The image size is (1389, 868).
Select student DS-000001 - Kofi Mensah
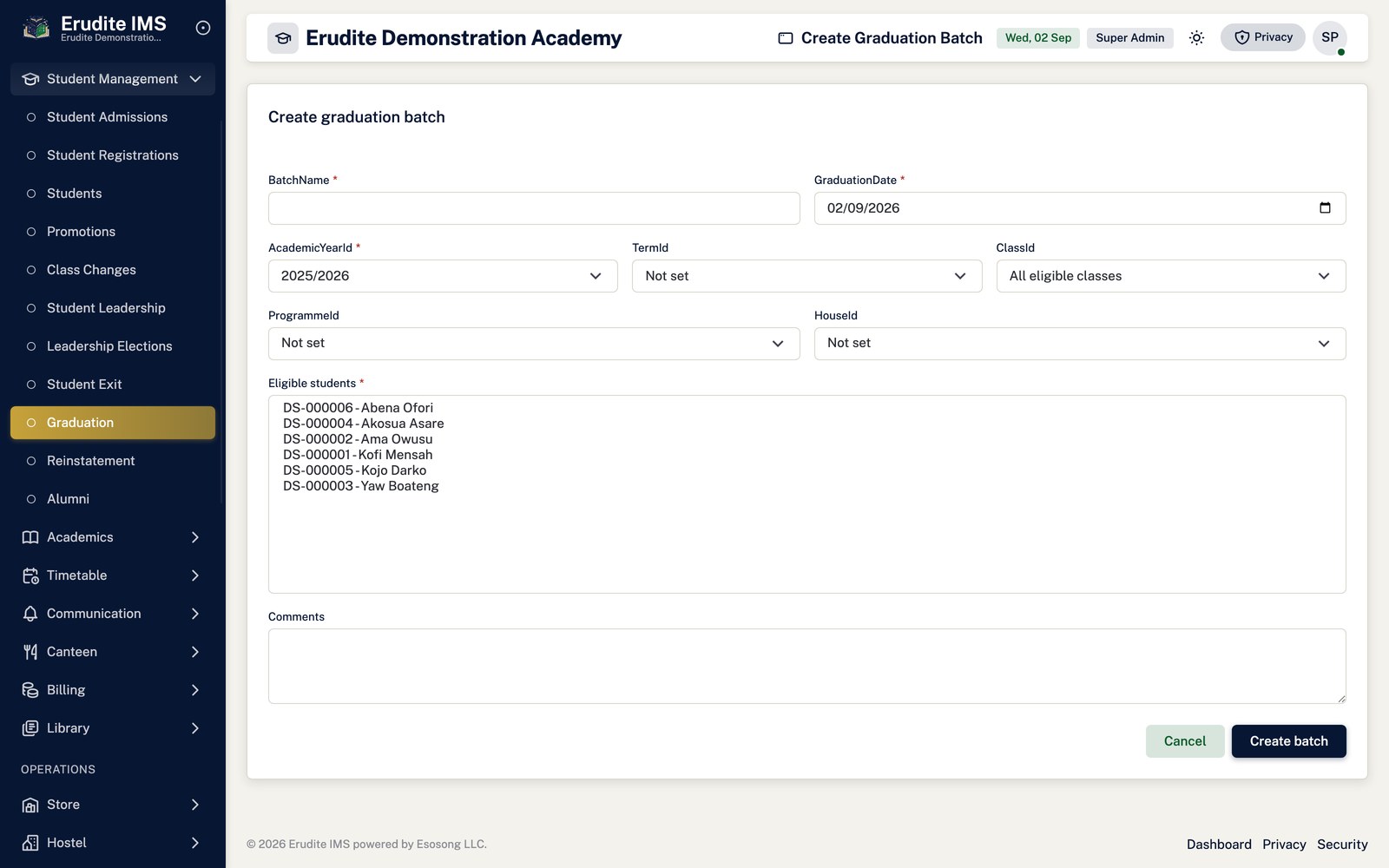tap(358, 455)
